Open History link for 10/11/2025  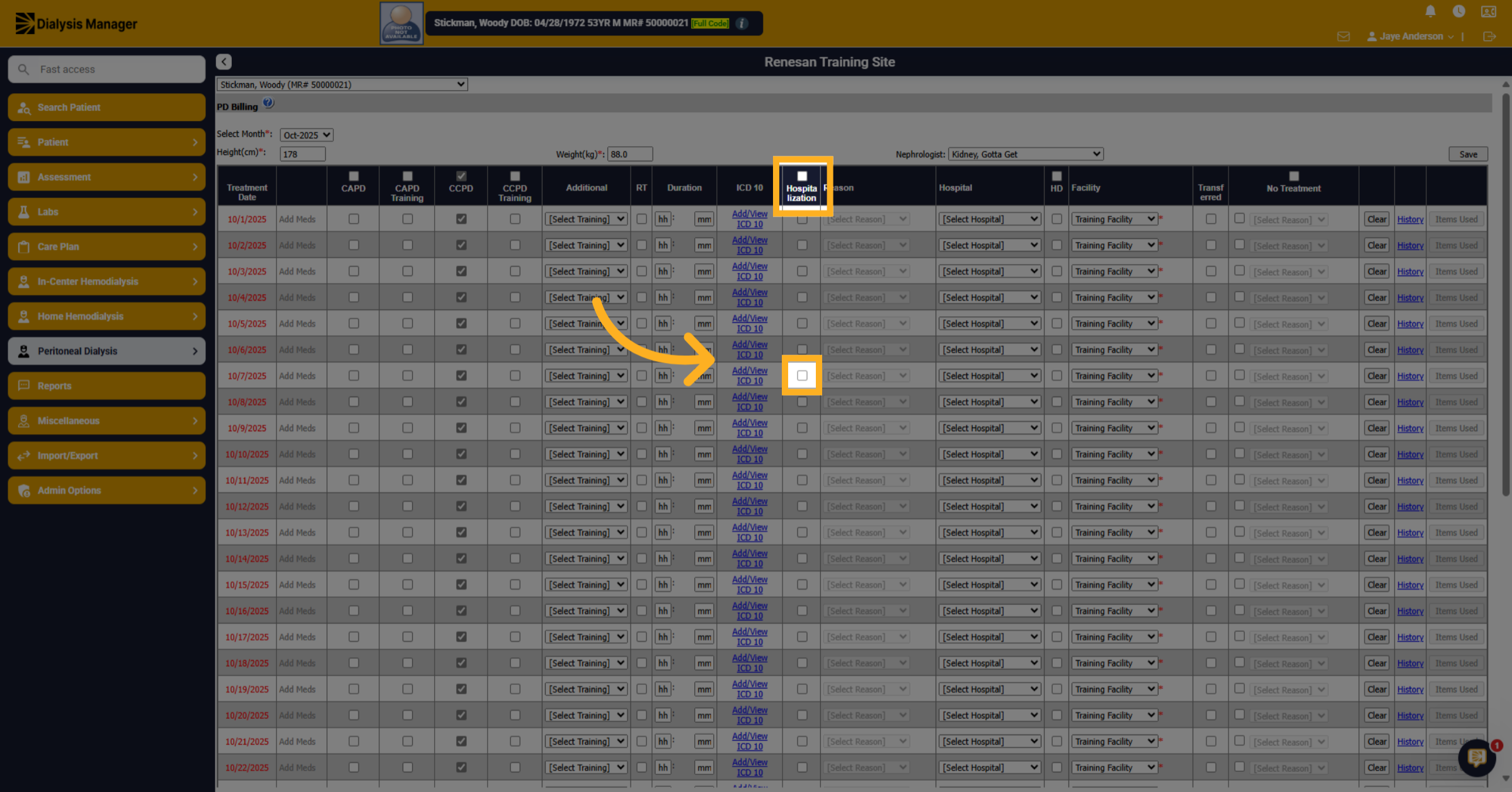(1410, 480)
